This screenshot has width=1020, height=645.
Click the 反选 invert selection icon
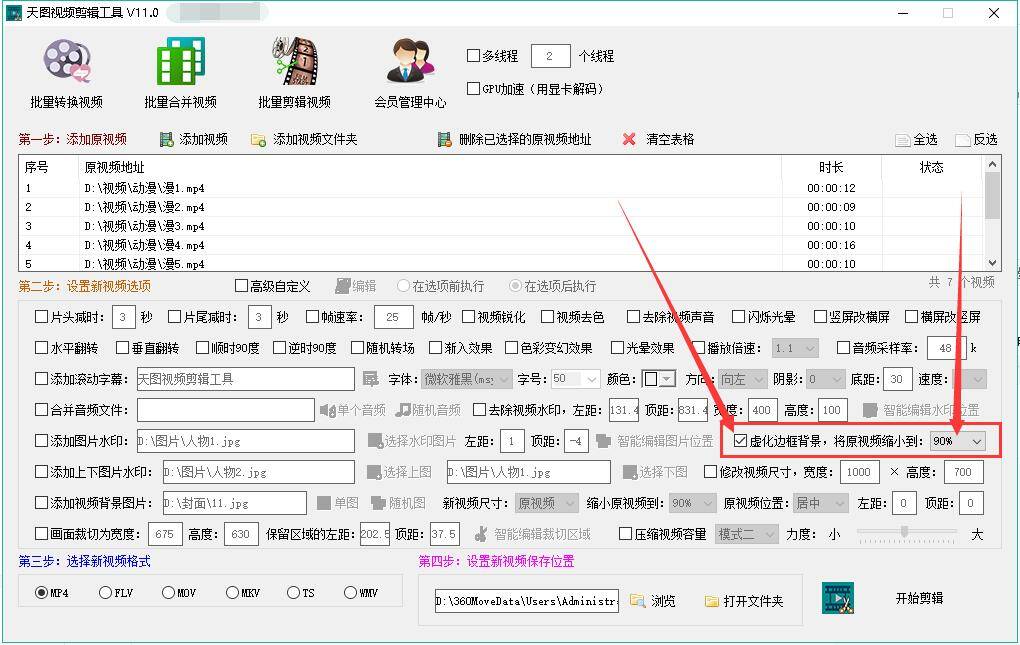(x=963, y=140)
